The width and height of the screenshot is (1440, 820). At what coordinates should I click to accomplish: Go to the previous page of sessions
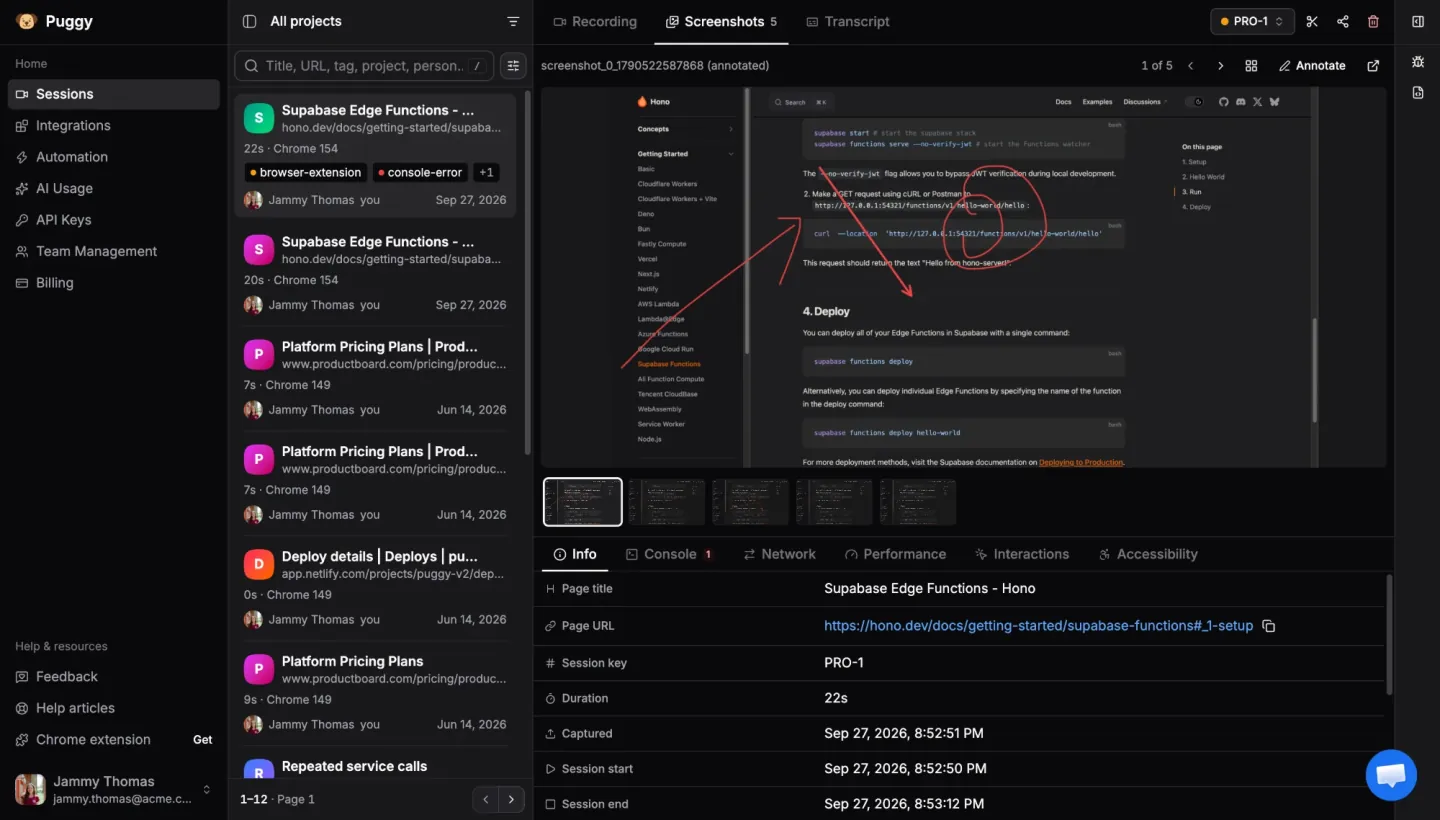pos(486,799)
